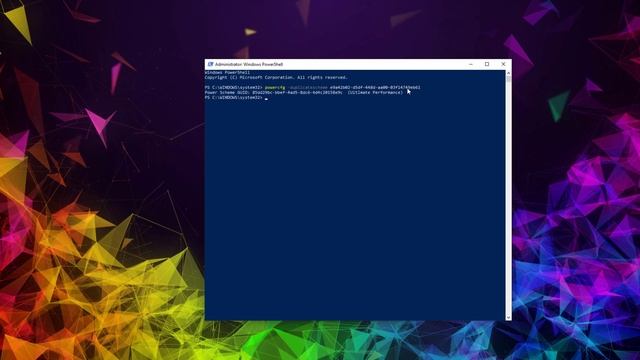Click the '(Ultimate Performance)' output text

coord(375,93)
